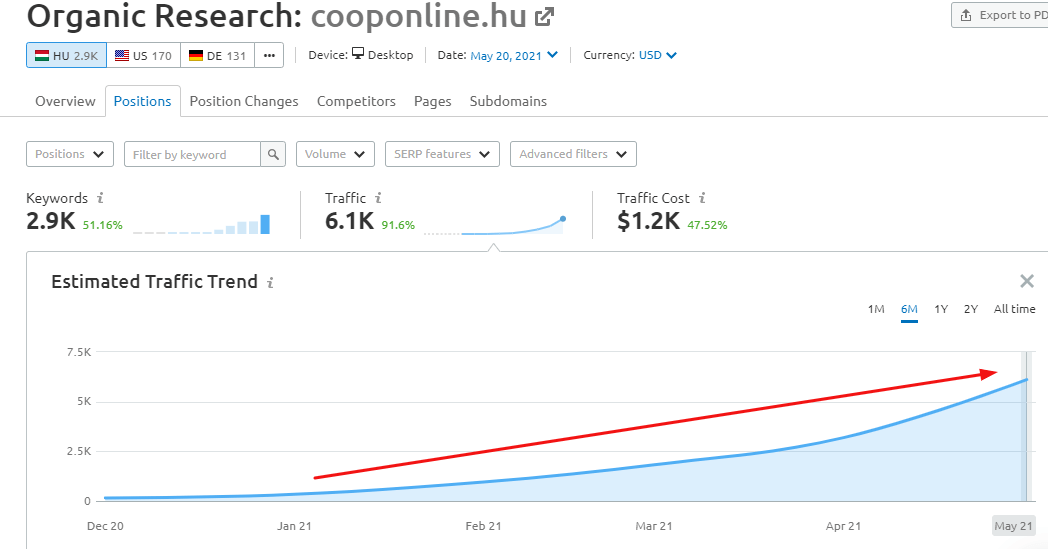Click the 91.6% traffic change
This screenshot has width=1048, height=549.
tap(398, 225)
